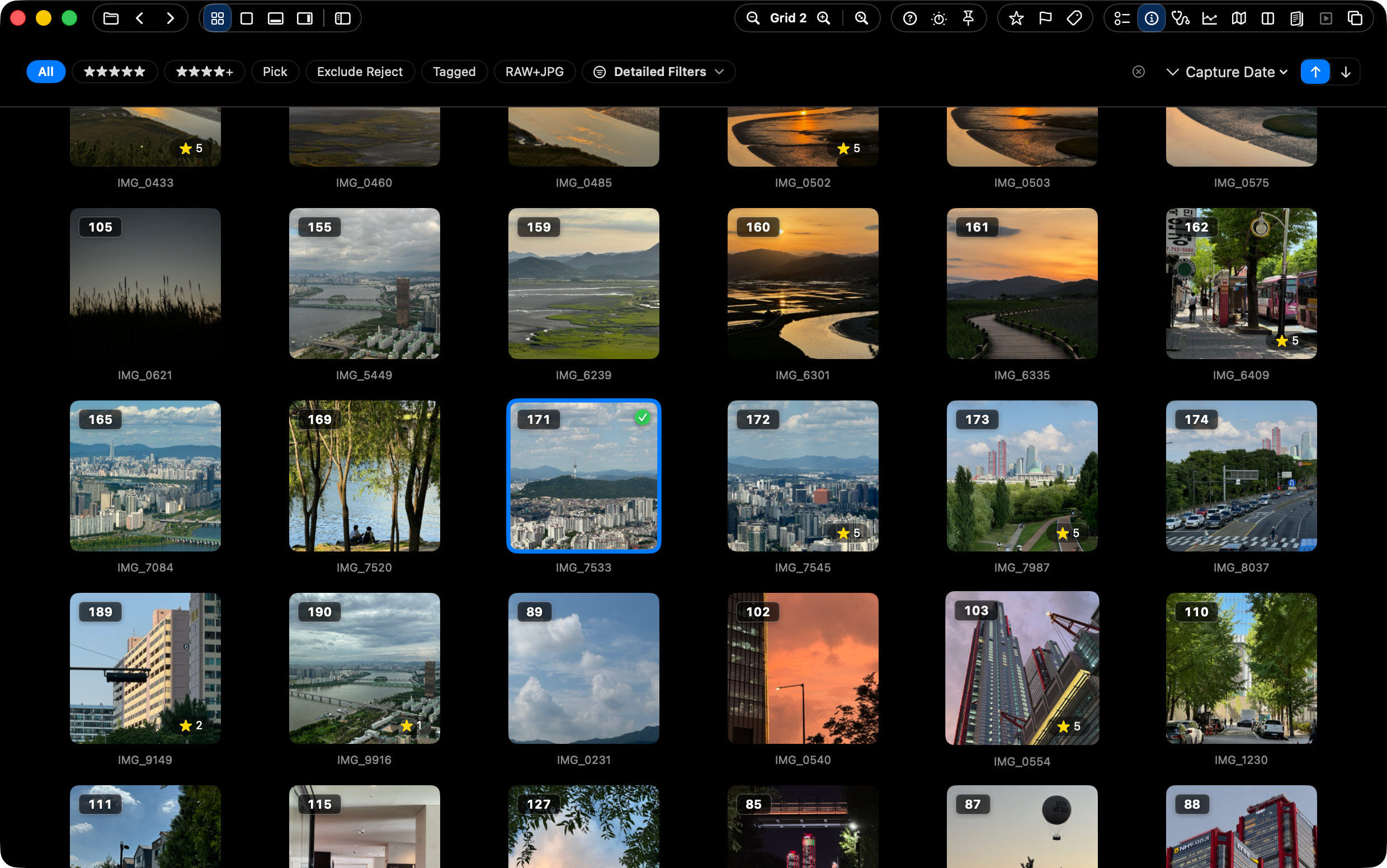This screenshot has height=868, width=1387.
Task: Open folder from the toolbar
Action: [x=111, y=18]
